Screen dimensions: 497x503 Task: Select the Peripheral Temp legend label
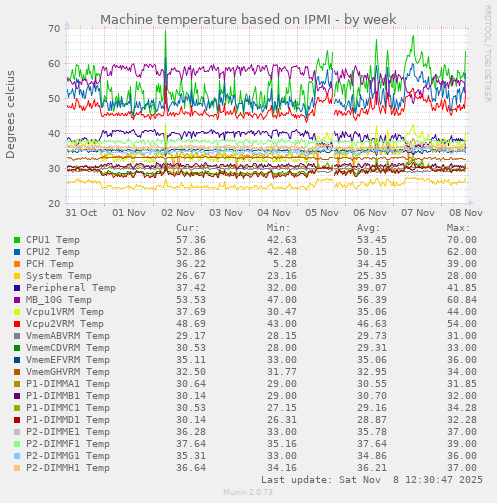[71, 288]
